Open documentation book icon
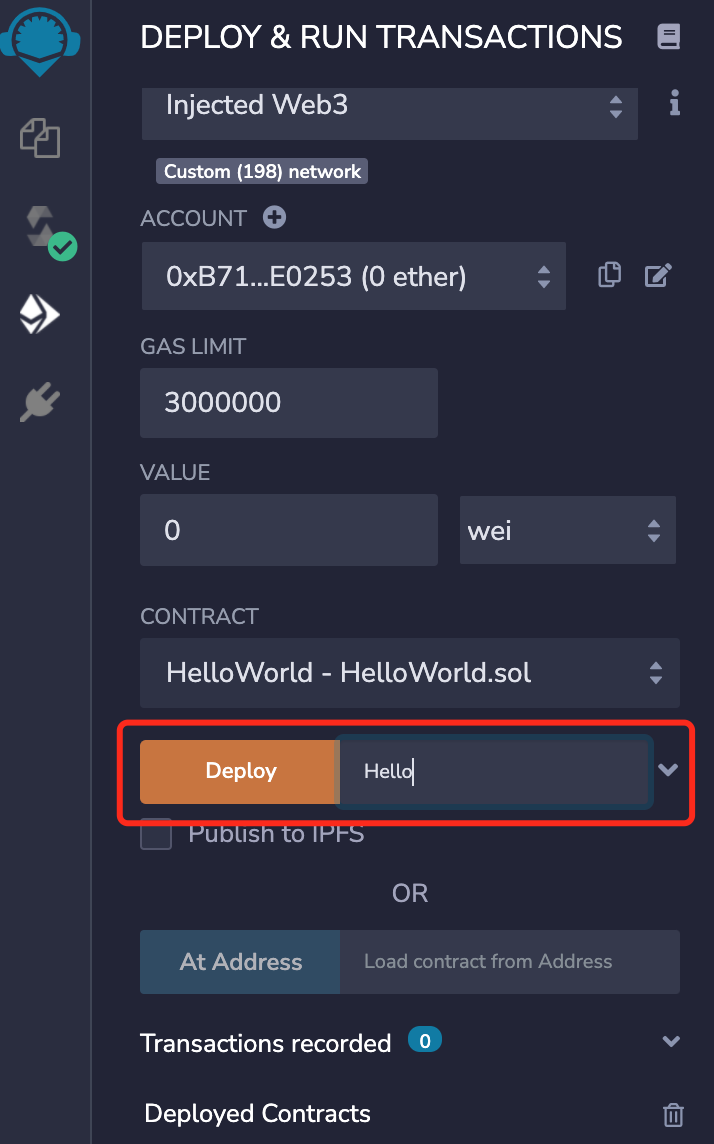 click(668, 36)
